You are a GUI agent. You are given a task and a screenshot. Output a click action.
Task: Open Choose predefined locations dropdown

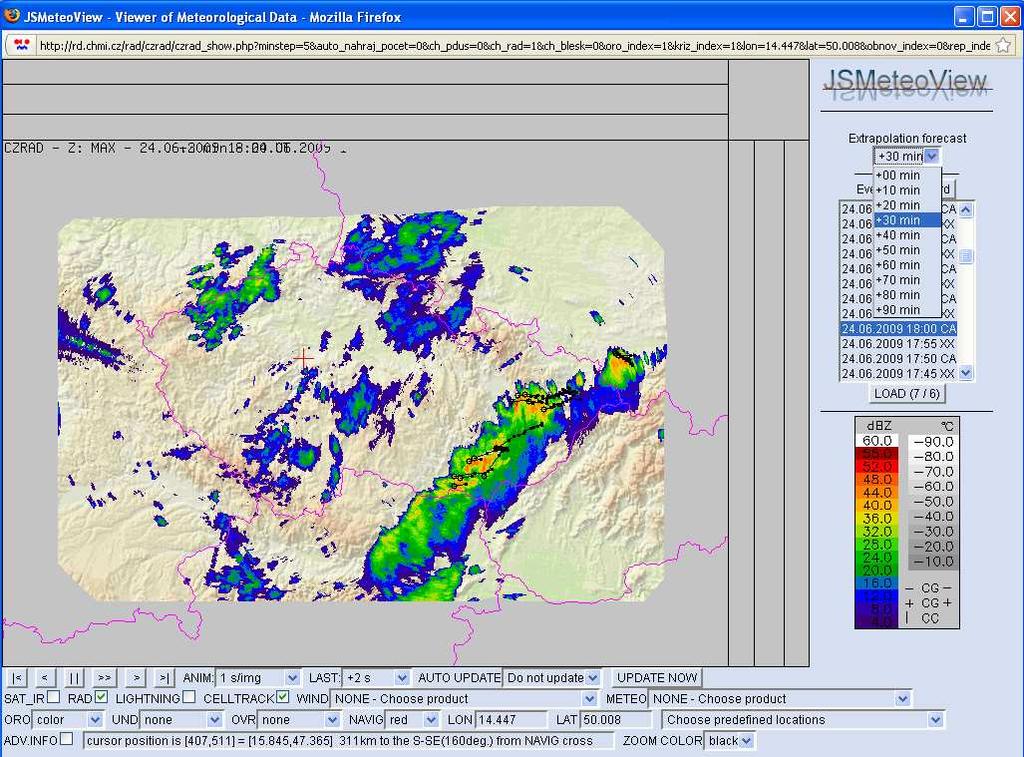pyautogui.click(x=803, y=720)
